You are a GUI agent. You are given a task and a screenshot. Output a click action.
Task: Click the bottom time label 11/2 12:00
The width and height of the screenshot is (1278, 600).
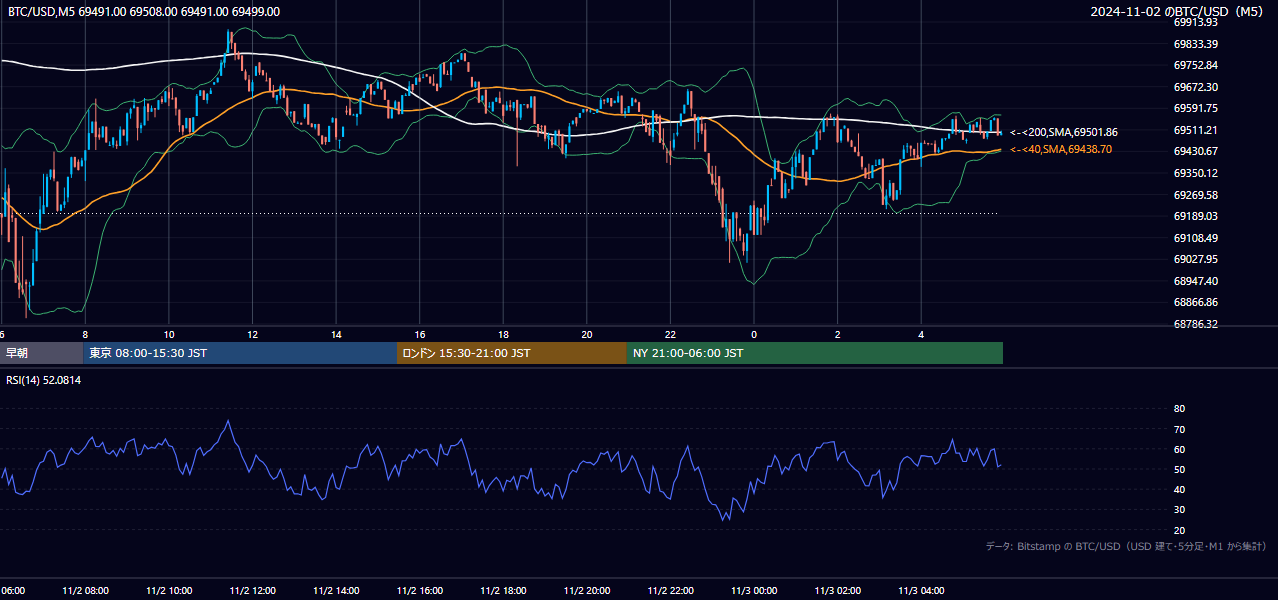coord(252,591)
